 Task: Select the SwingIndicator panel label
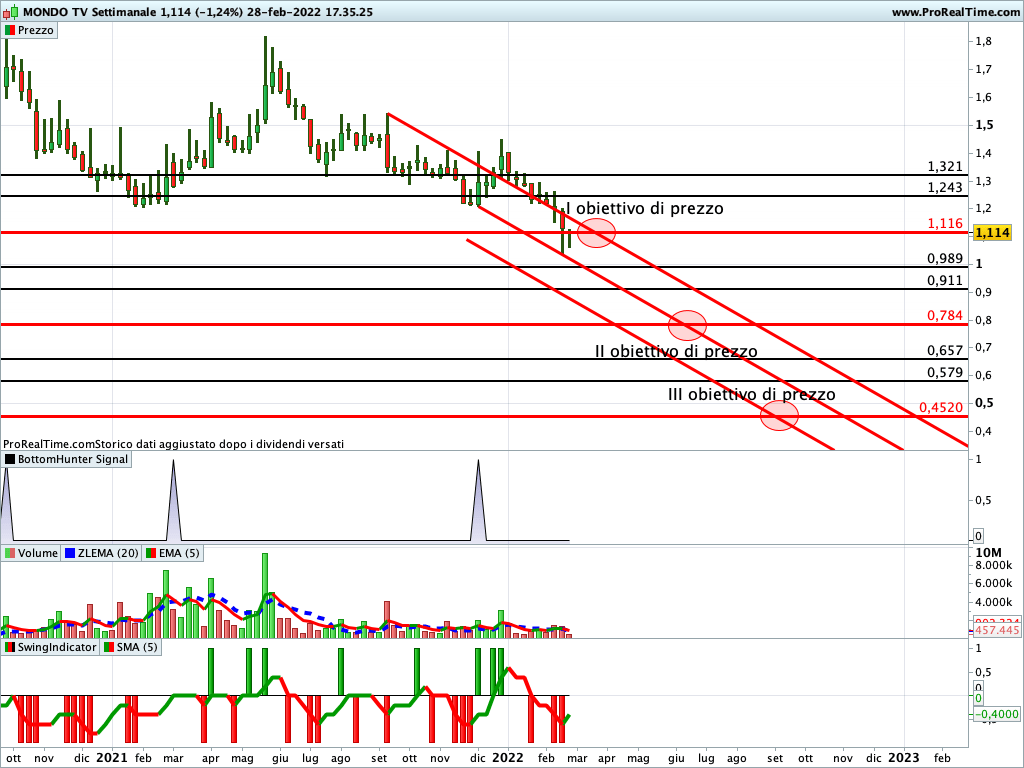click(x=57, y=647)
